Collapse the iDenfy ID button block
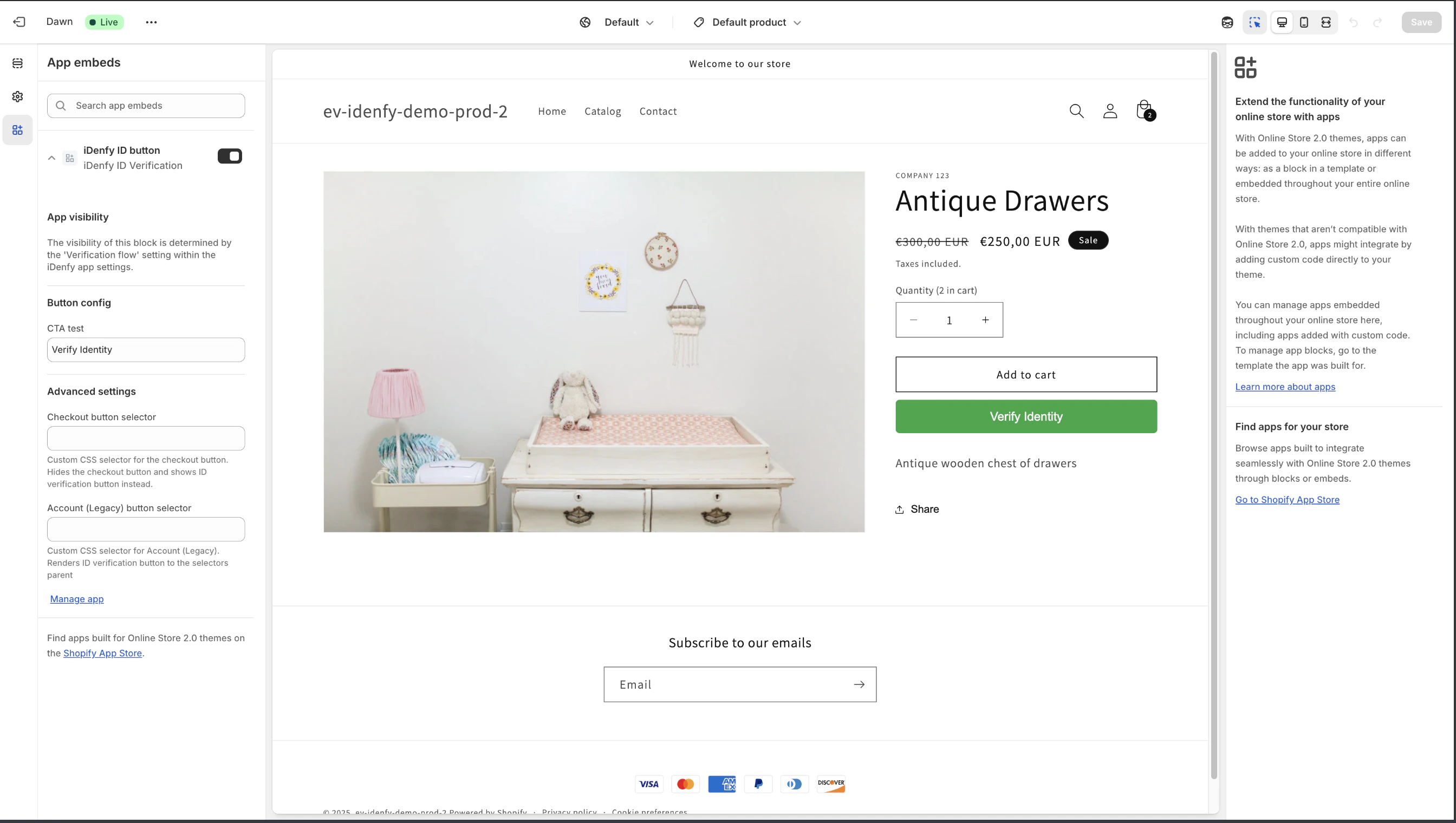 [x=51, y=158]
